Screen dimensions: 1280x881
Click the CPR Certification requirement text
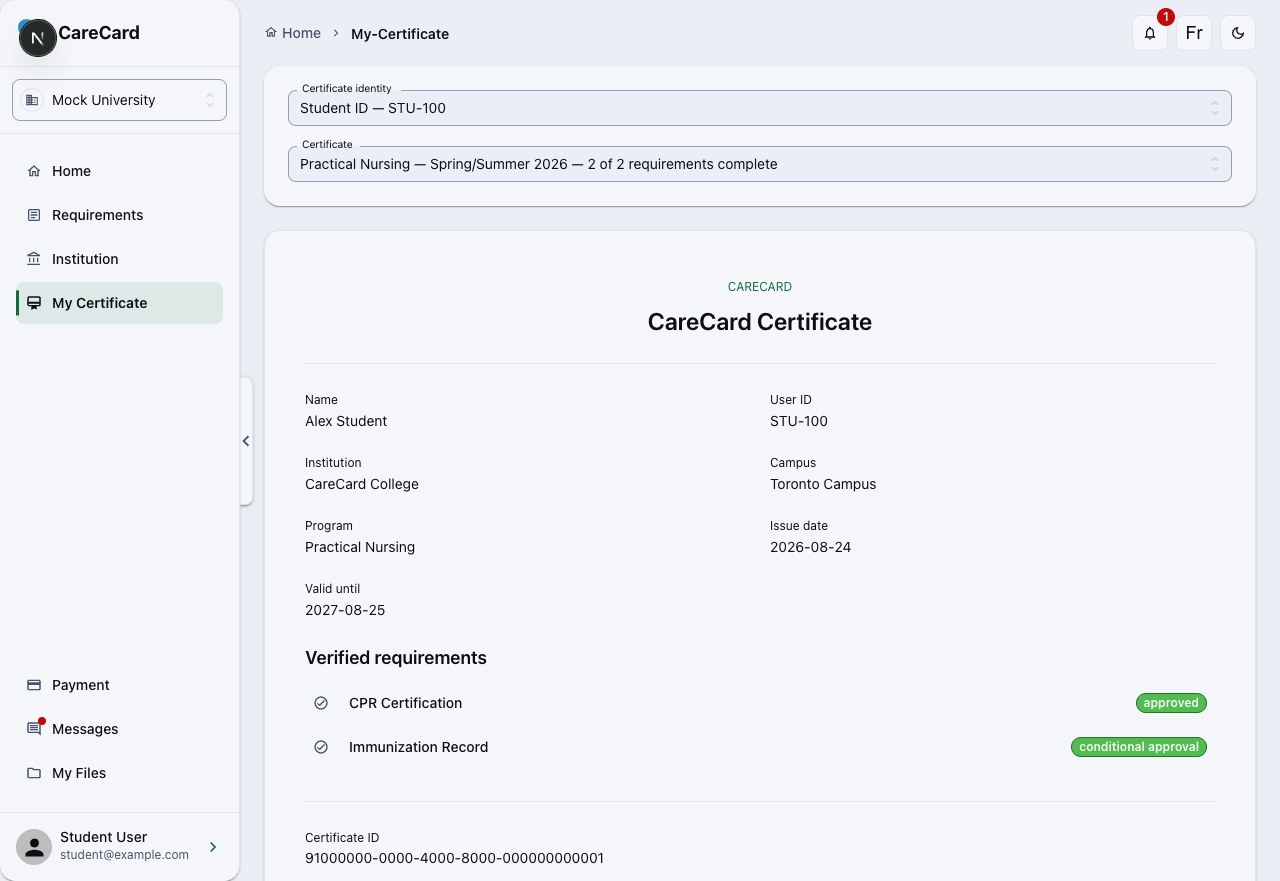click(405, 703)
